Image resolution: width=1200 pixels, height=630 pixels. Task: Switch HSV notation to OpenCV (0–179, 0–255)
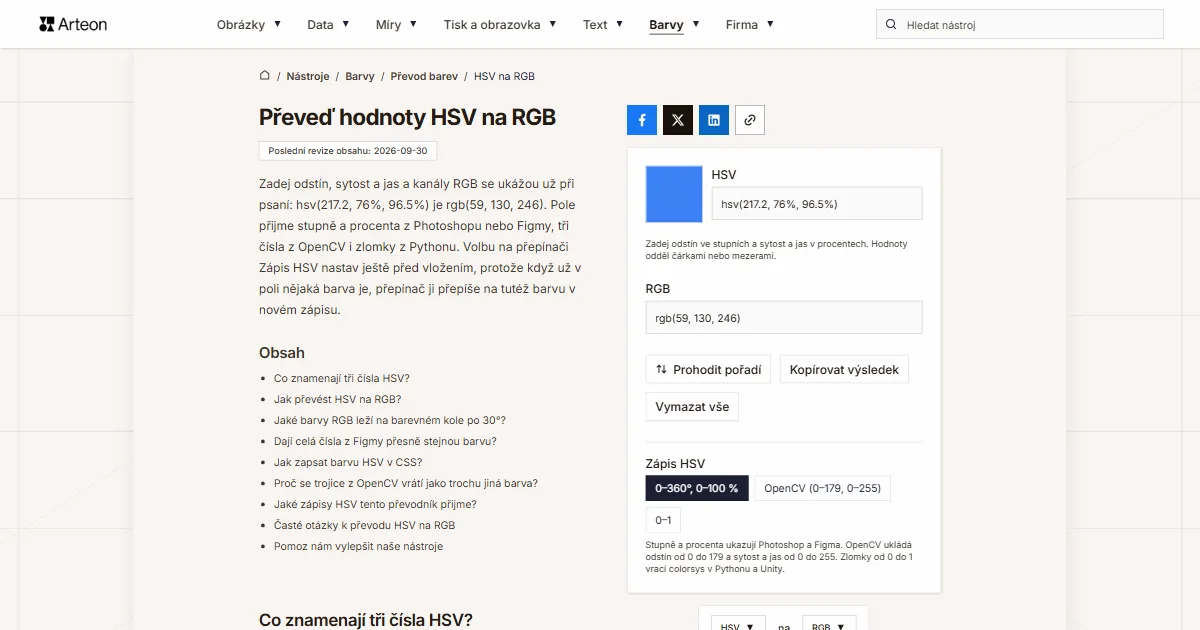coord(822,488)
